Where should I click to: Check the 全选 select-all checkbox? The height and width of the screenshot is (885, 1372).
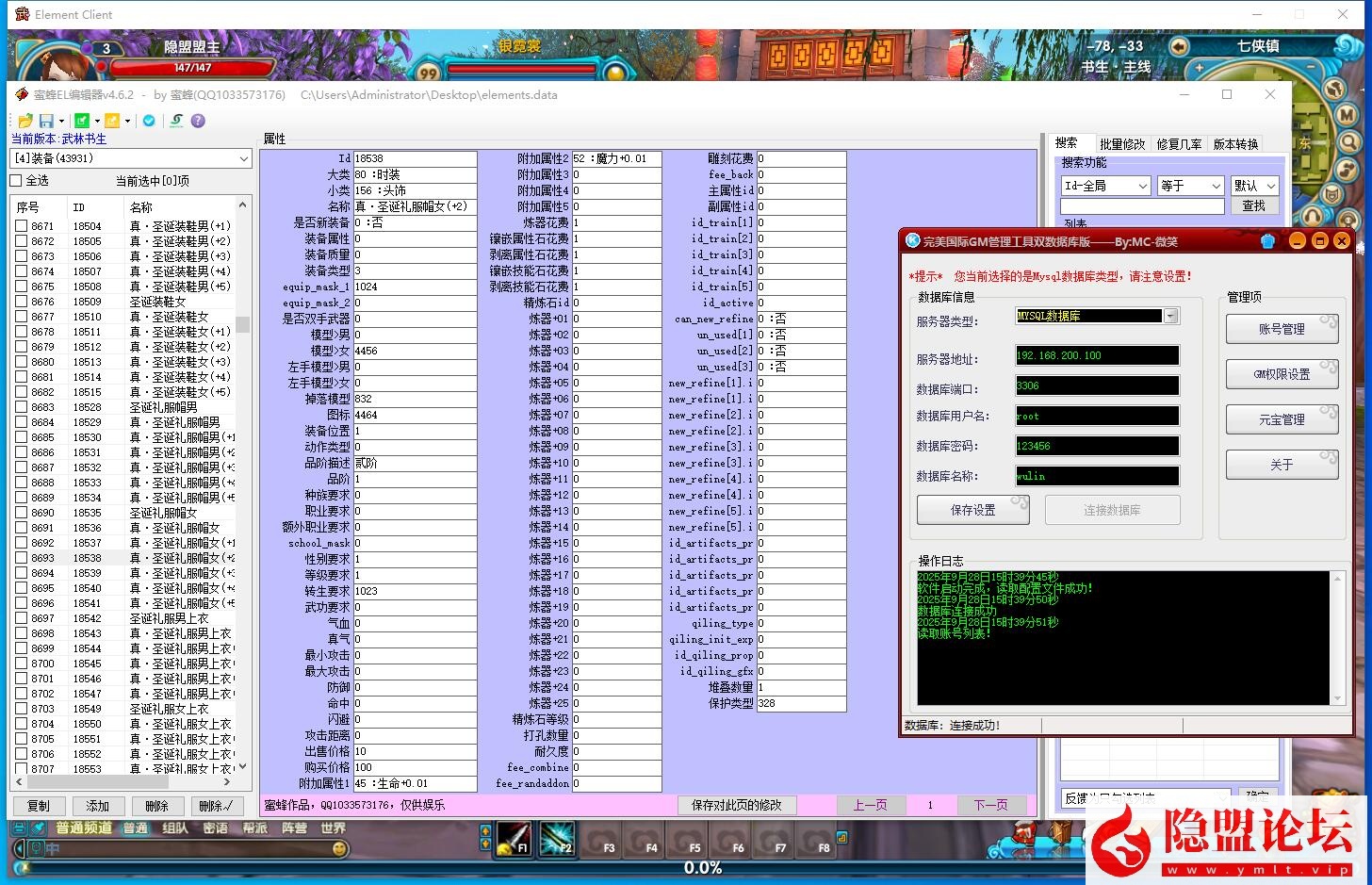click(x=16, y=181)
